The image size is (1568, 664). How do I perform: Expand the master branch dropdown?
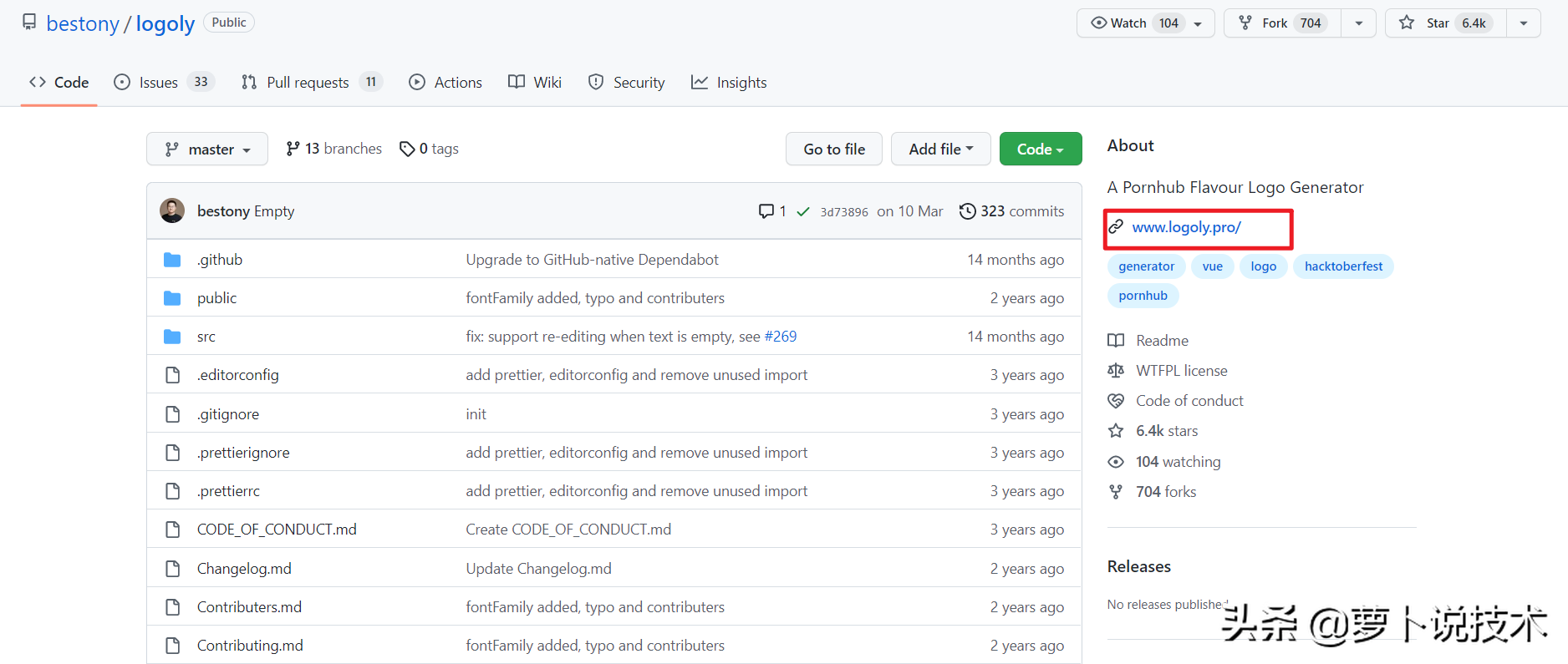[x=207, y=150]
